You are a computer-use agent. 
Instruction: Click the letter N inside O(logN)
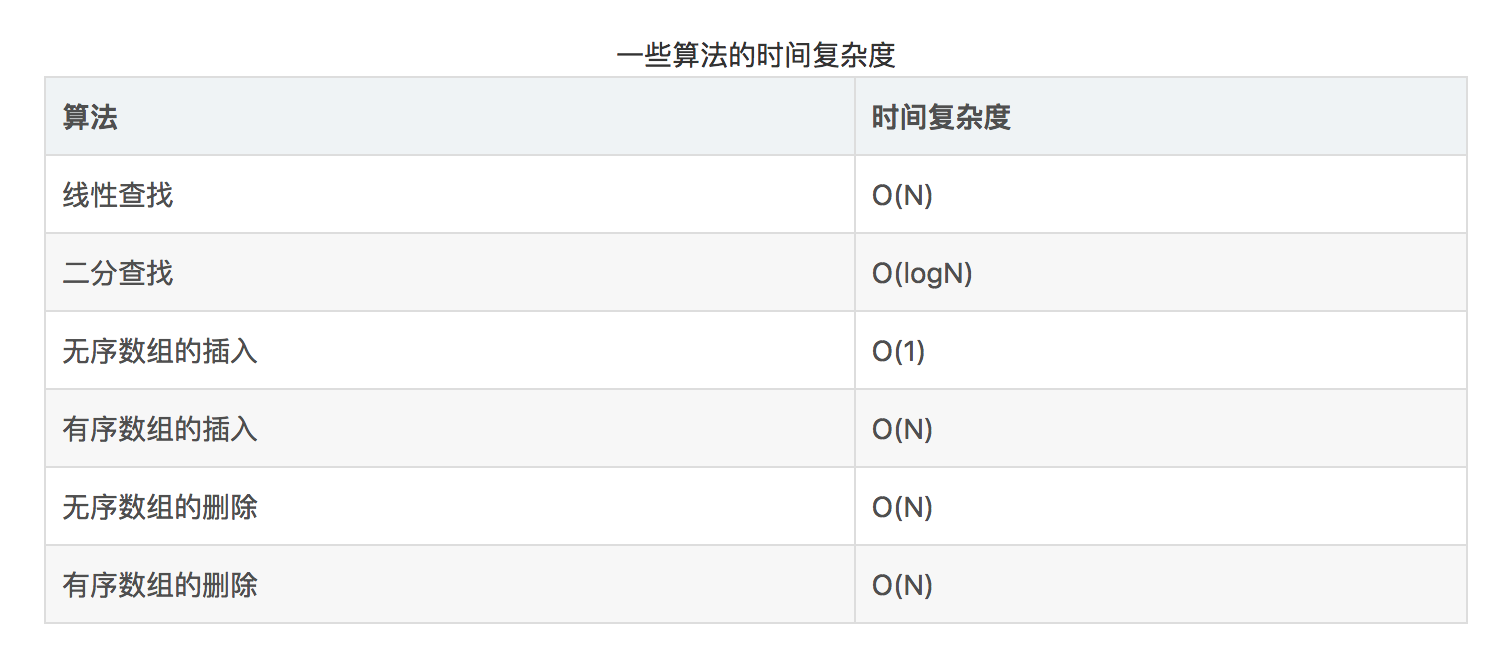[x=953, y=273]
